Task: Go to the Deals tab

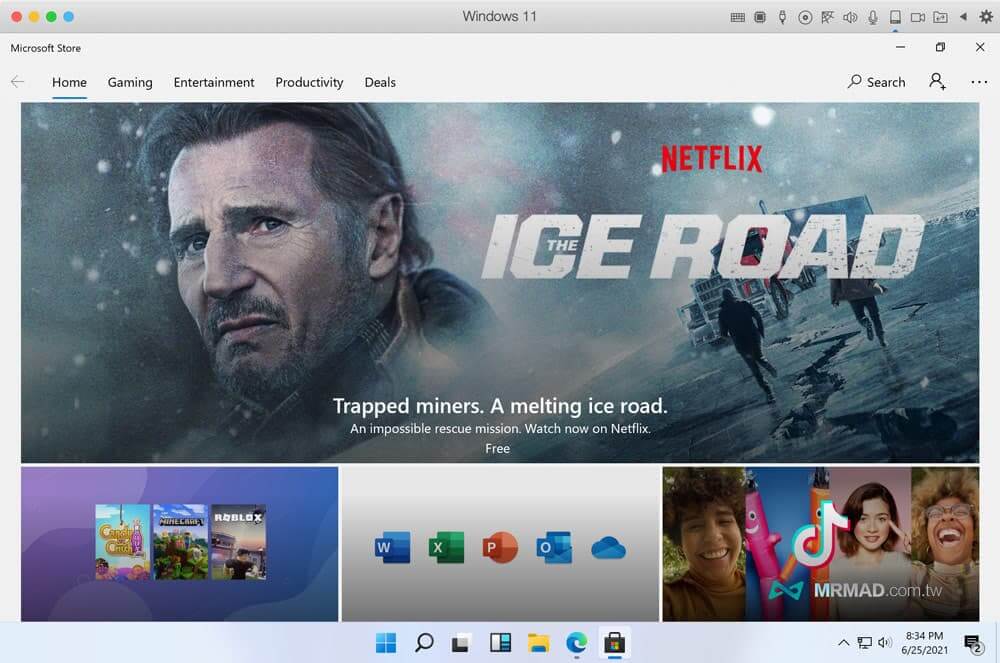Action: coord(380,82)
